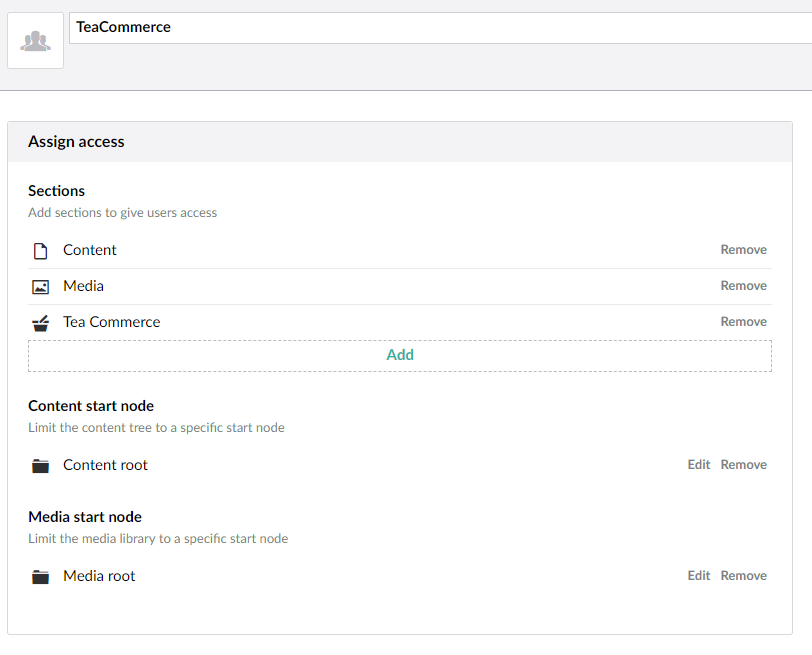Edit the Content root start node
Screen dimensions: 812x655
(x=699, y=464)
